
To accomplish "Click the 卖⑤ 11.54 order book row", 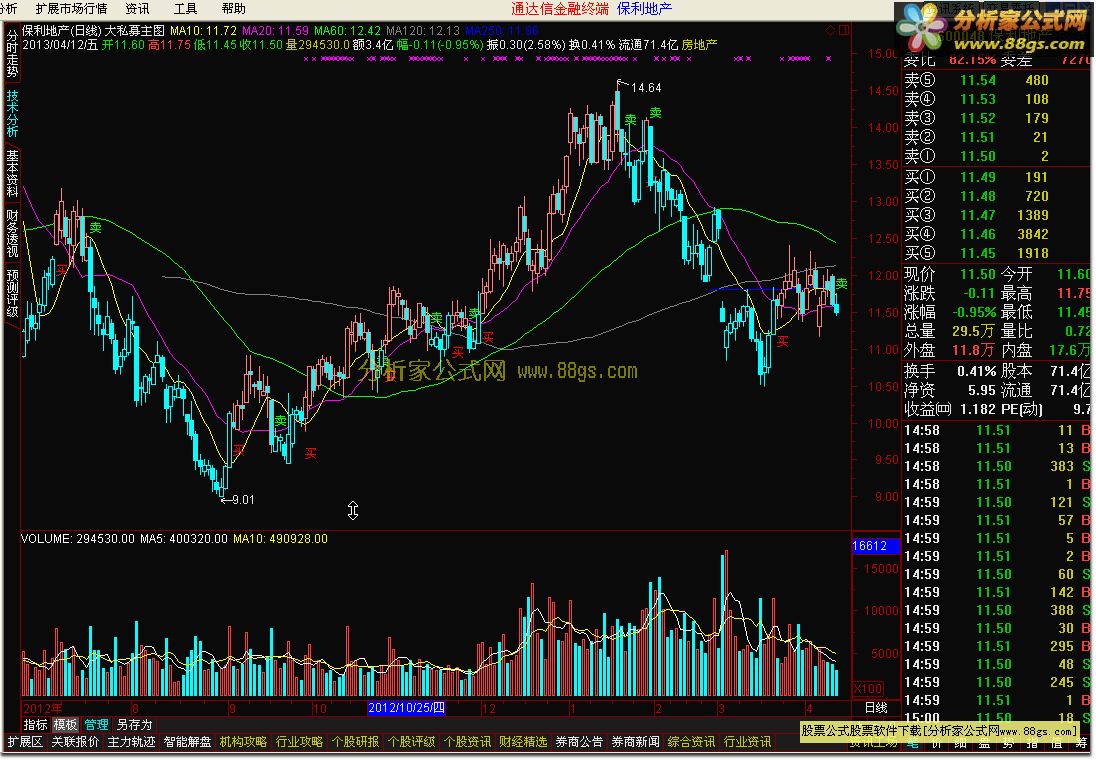I will point(997,80).
